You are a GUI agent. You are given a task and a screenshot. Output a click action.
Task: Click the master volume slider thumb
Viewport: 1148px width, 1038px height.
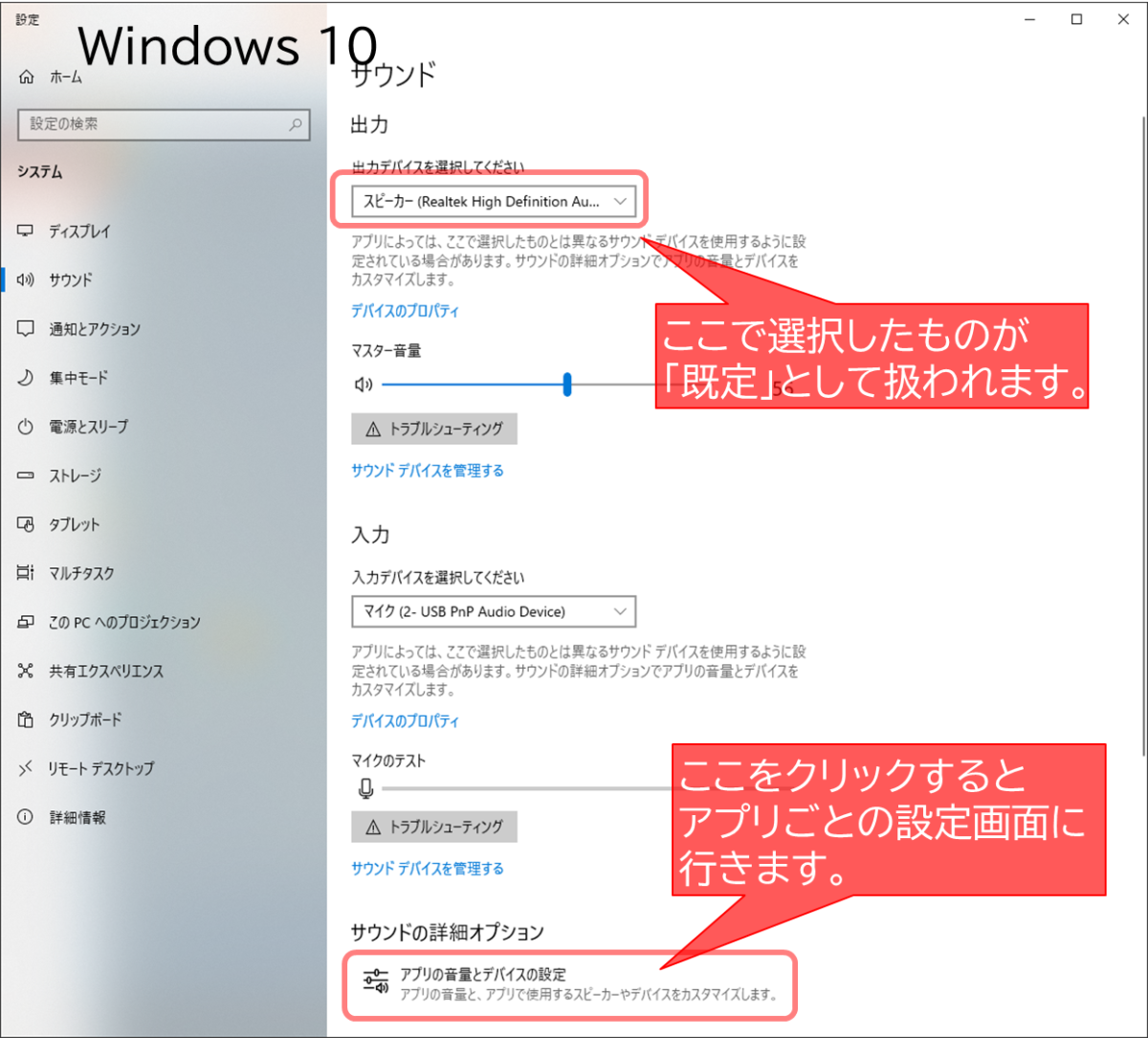(567, 385)
